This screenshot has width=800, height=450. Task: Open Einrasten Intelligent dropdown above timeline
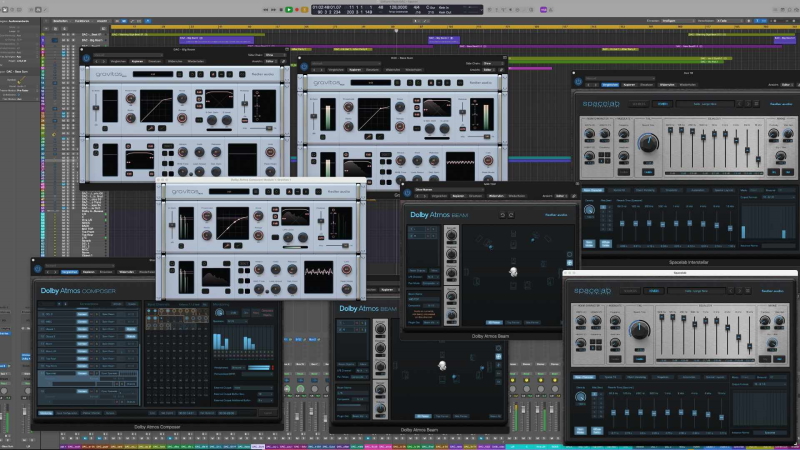click(x=678, y=21)
